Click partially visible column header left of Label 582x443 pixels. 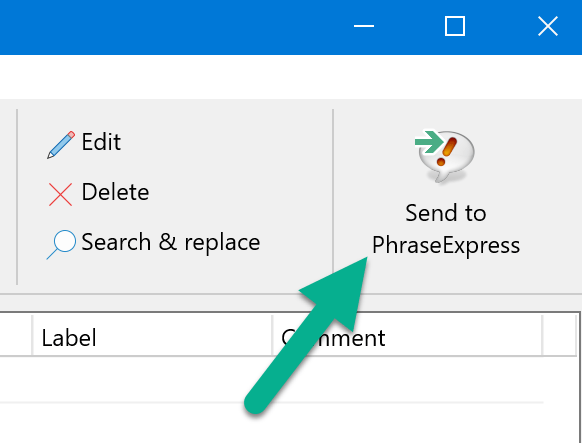(x=16, y=335)
